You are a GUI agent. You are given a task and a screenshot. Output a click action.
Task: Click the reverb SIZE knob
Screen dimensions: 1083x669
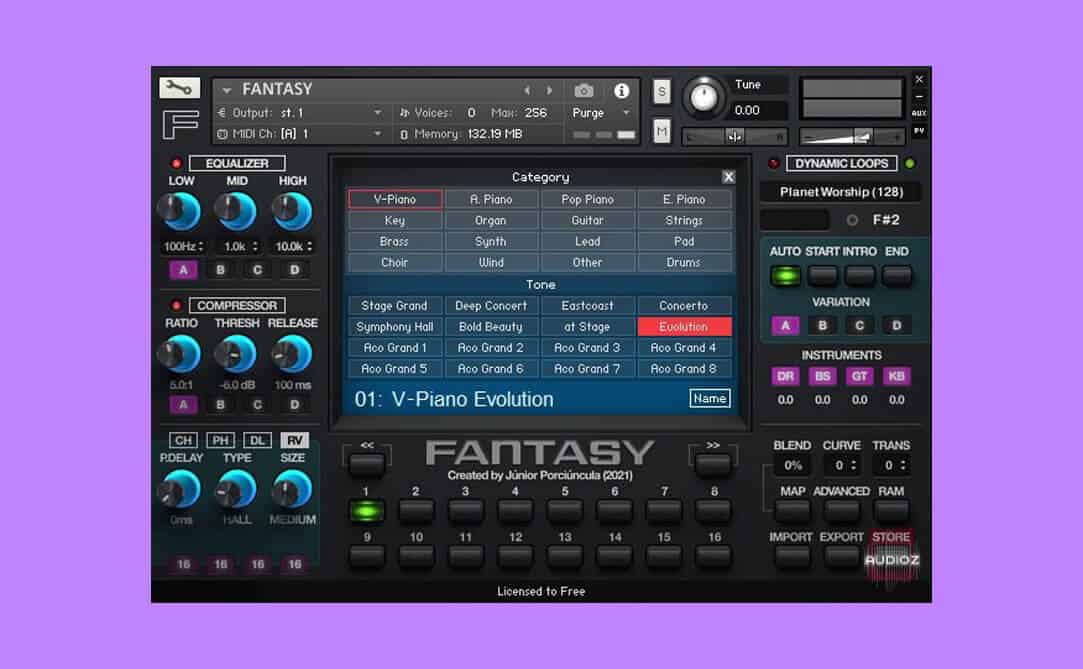291,489
